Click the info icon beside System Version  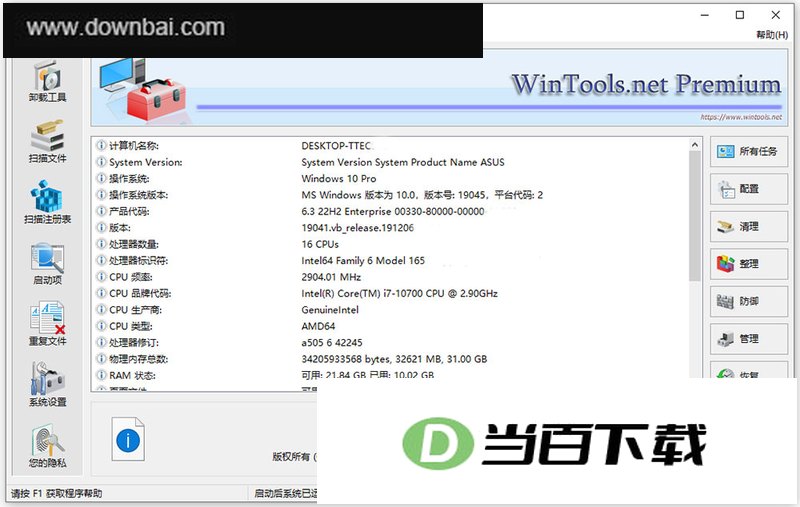tap(102, 162)
